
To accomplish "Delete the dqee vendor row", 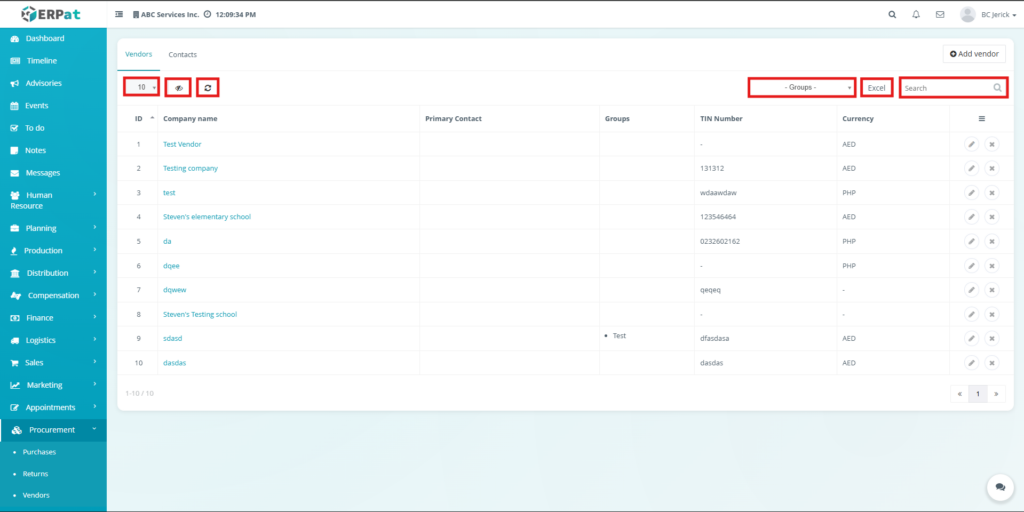I will (x=991, y=266).
